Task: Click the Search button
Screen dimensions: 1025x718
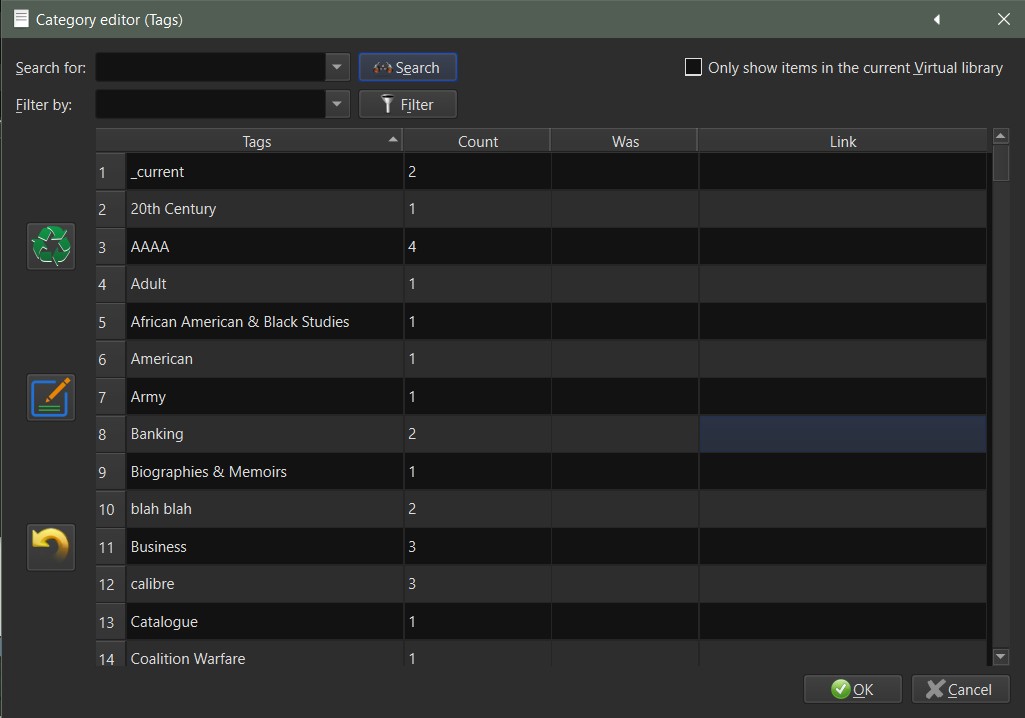Action: click(408, 67)
